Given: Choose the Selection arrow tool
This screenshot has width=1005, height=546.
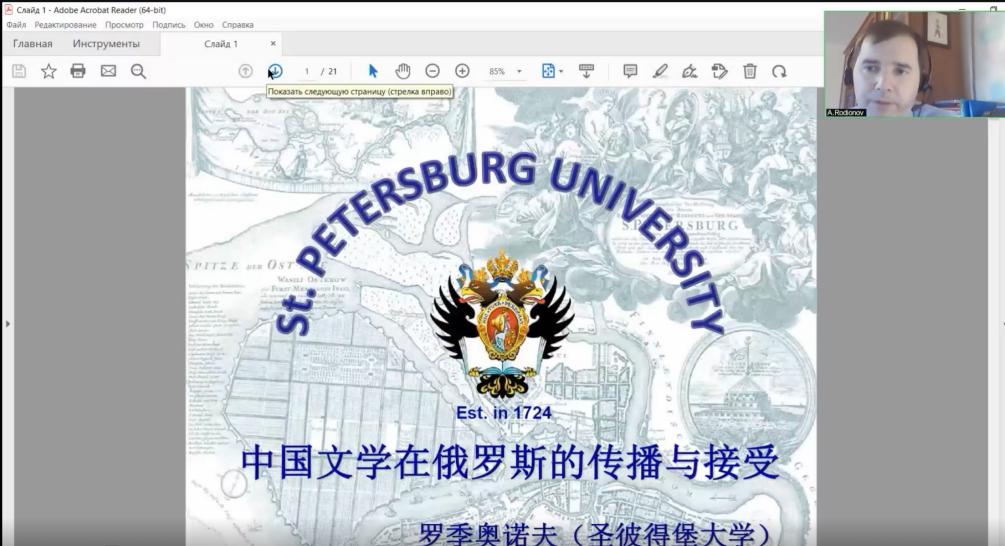Looking at the screenshot, I should (373, 71).
